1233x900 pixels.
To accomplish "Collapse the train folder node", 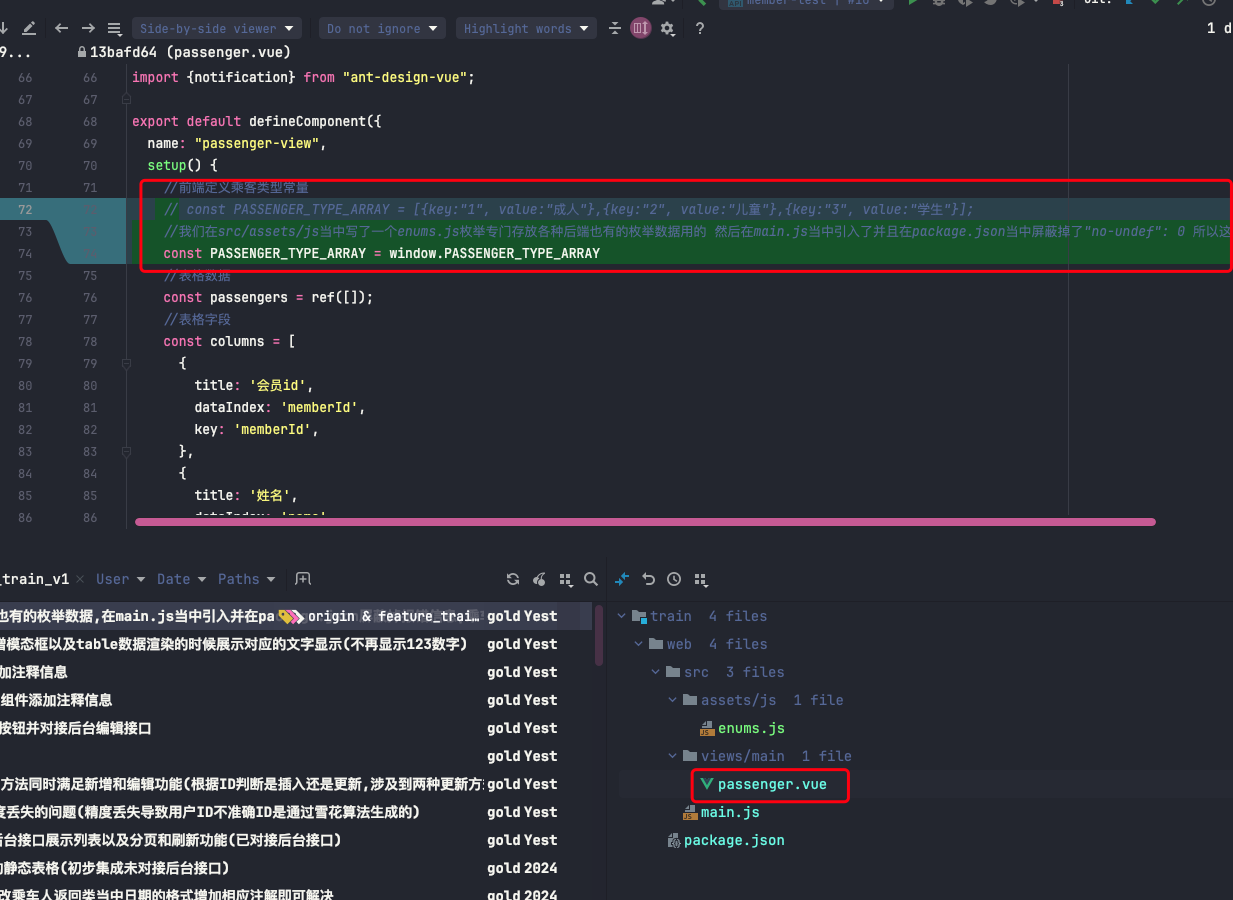I will point(622,616).
